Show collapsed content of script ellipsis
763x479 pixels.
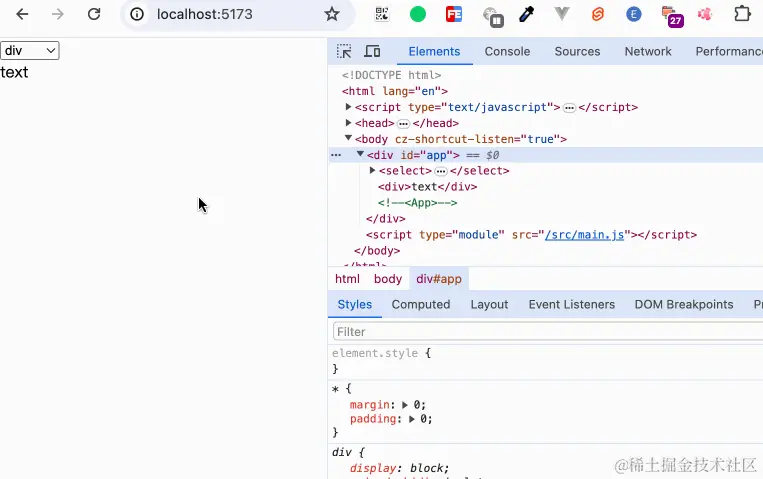[569, 108]
